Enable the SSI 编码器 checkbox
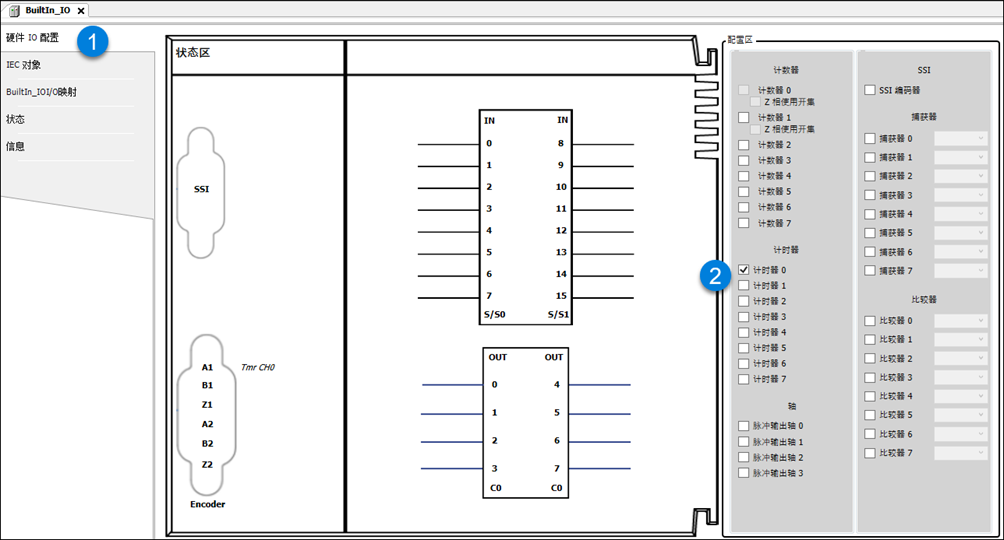The width and height of the screenshot is (1004, 540). (x=870, y=90)
